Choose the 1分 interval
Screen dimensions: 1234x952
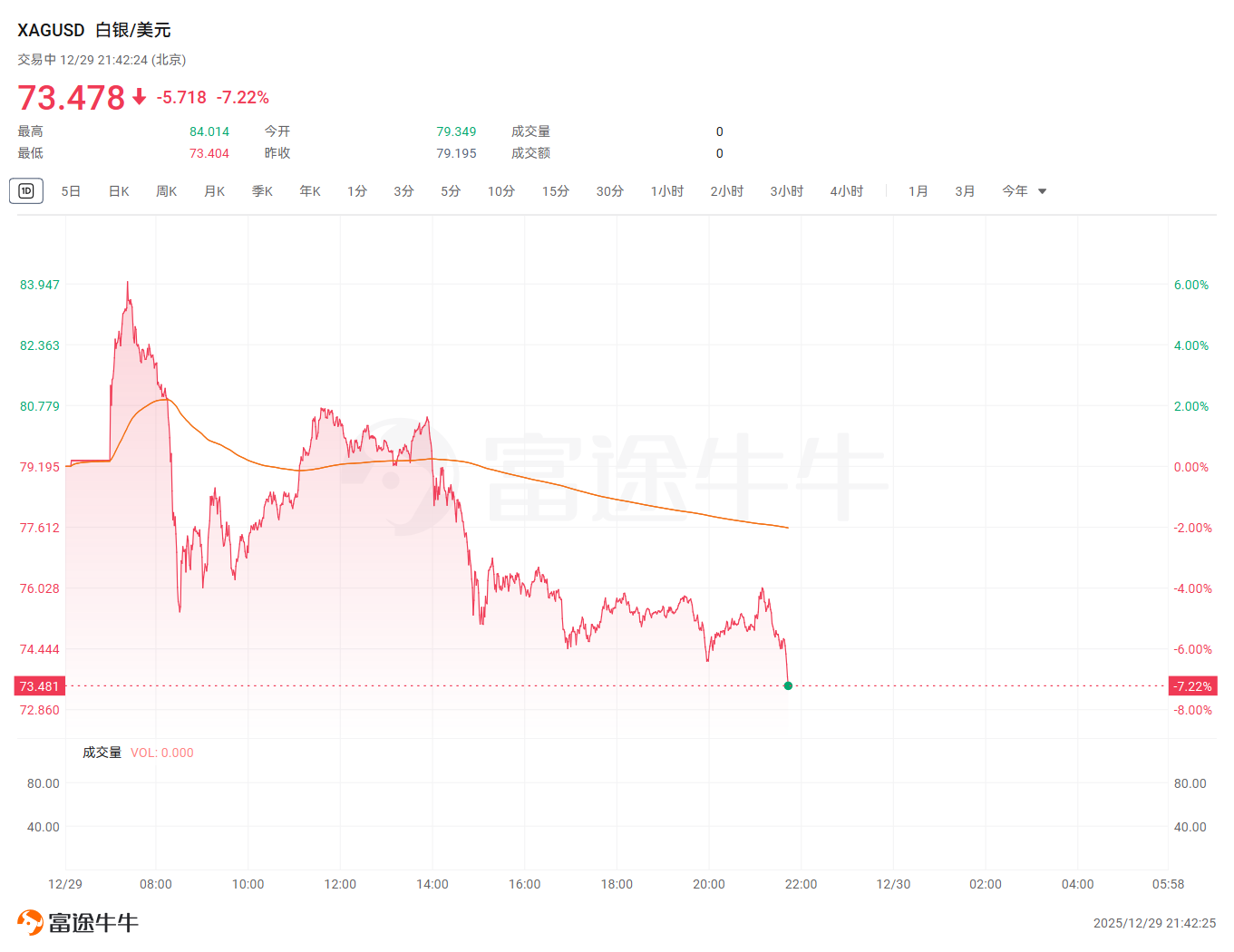[x=357, y=191]
